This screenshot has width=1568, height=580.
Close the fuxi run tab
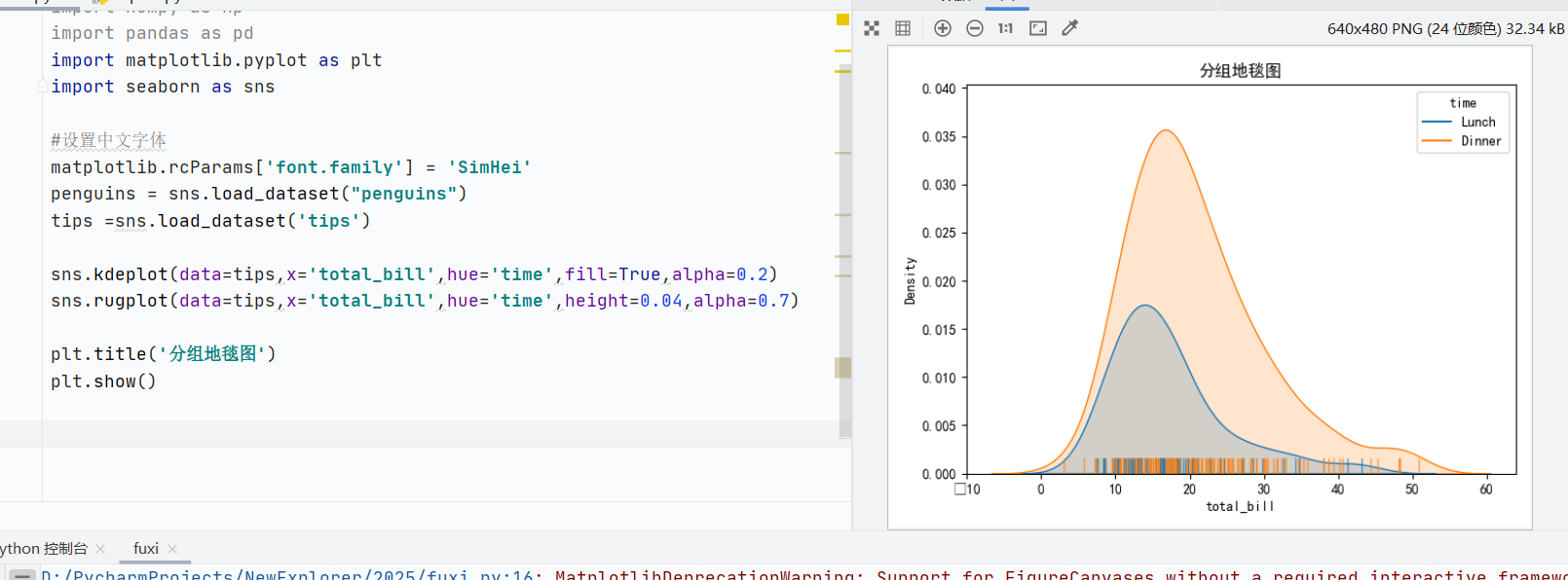(x=172, y=549)
